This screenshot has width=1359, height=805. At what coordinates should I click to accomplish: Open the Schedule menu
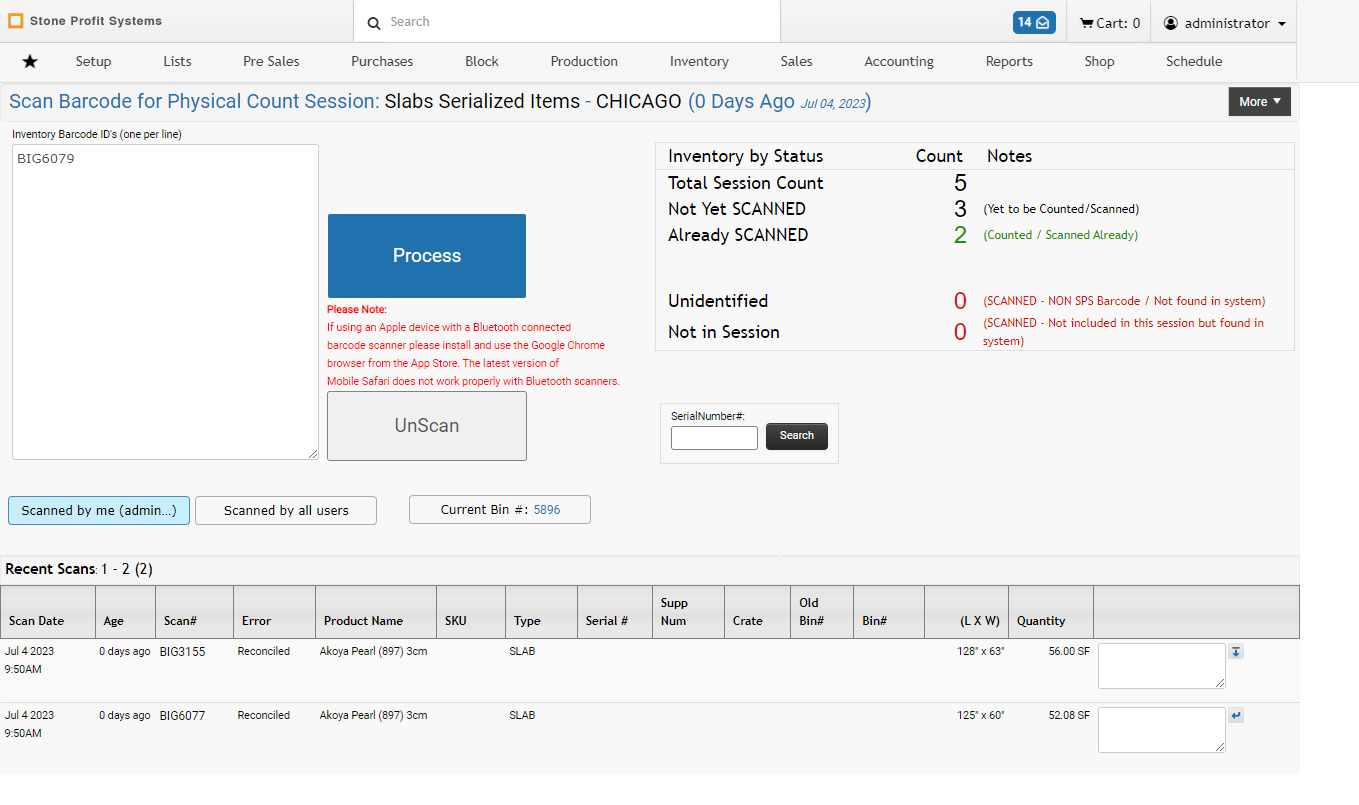1194,61
